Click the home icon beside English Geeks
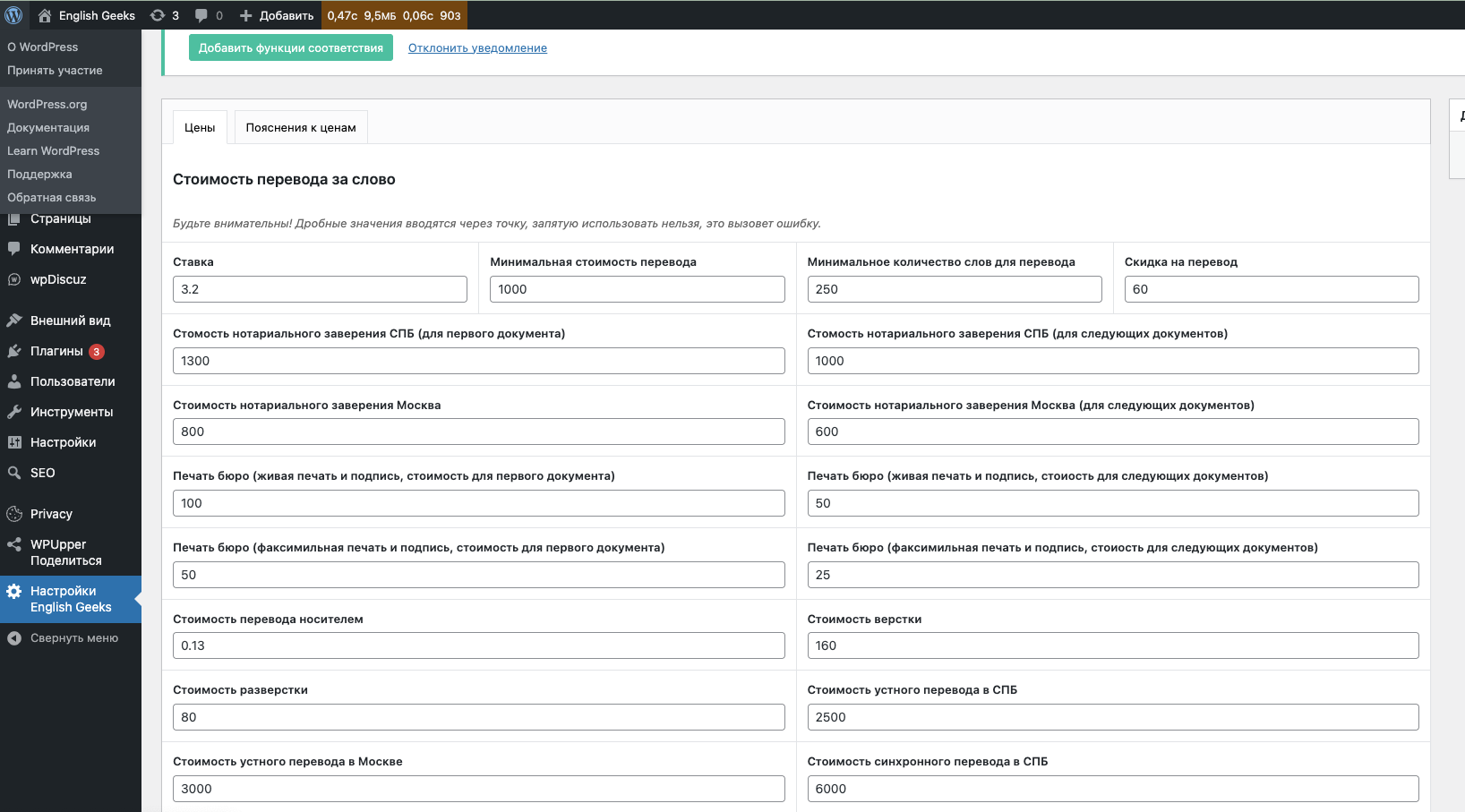Viewport: 1465px width, 812px height. (x=45, y=15)
